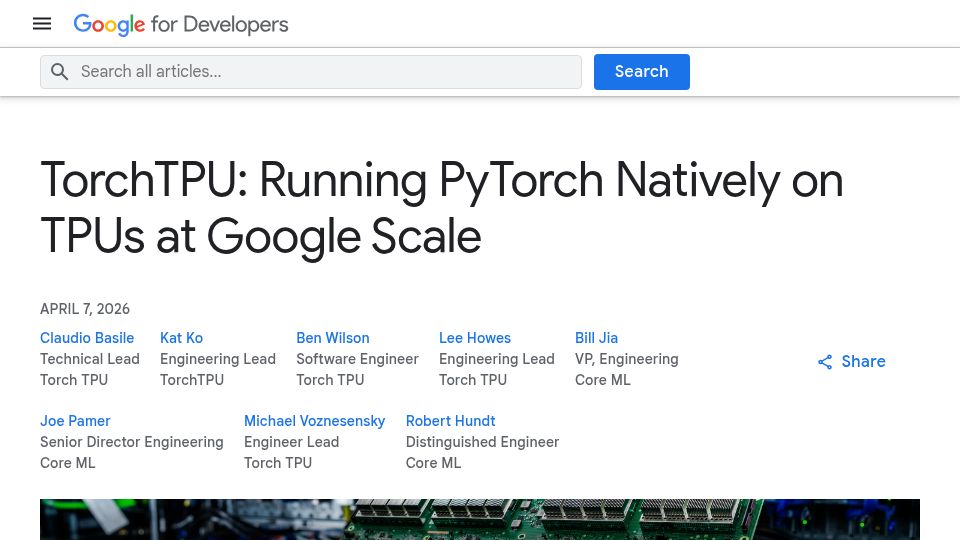Click 'Core ML' under Joe Pamer
The width and height of the screenshot is (960, 540).
68,463
